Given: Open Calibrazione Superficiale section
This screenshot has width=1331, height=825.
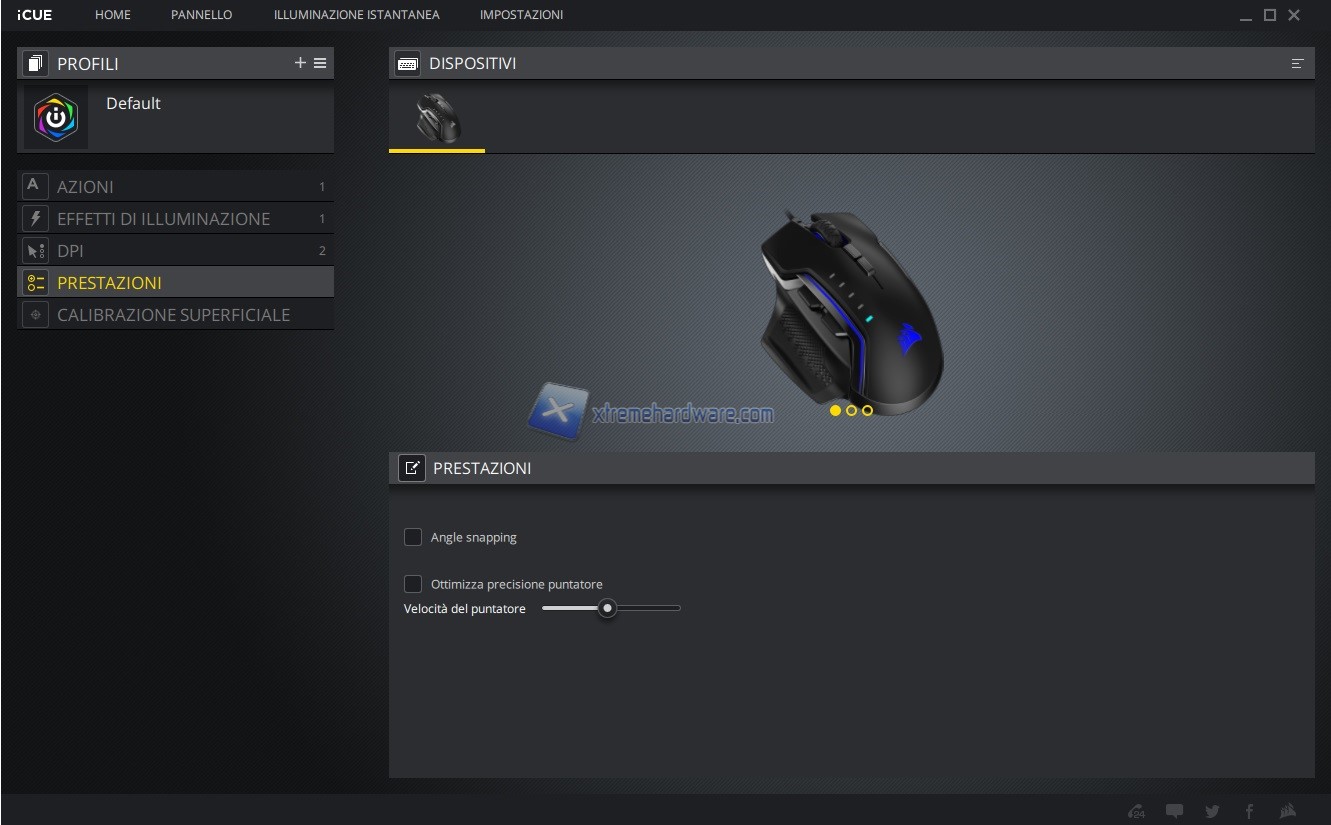Looking at the screenshot, I should click(x=173, y=315).
